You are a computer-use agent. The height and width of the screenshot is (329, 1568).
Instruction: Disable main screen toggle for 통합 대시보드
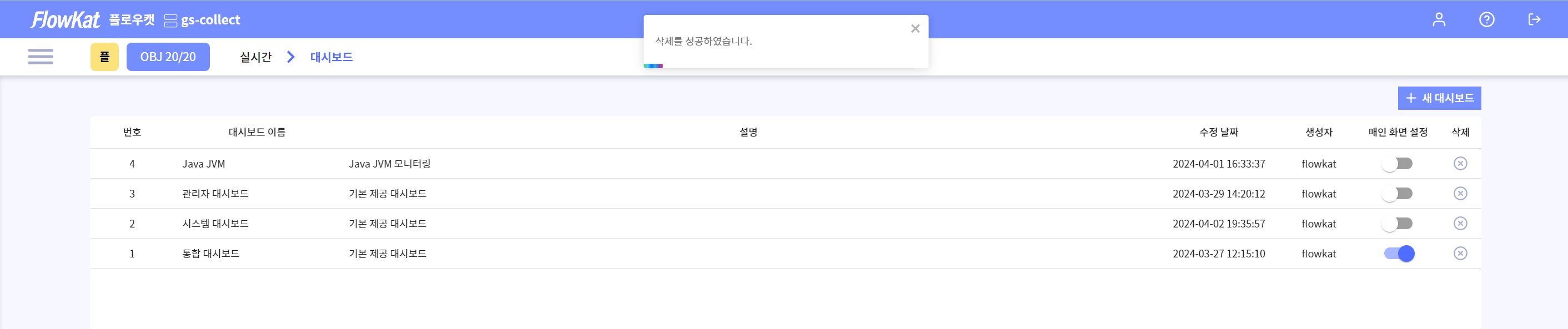pos(1399,254)
